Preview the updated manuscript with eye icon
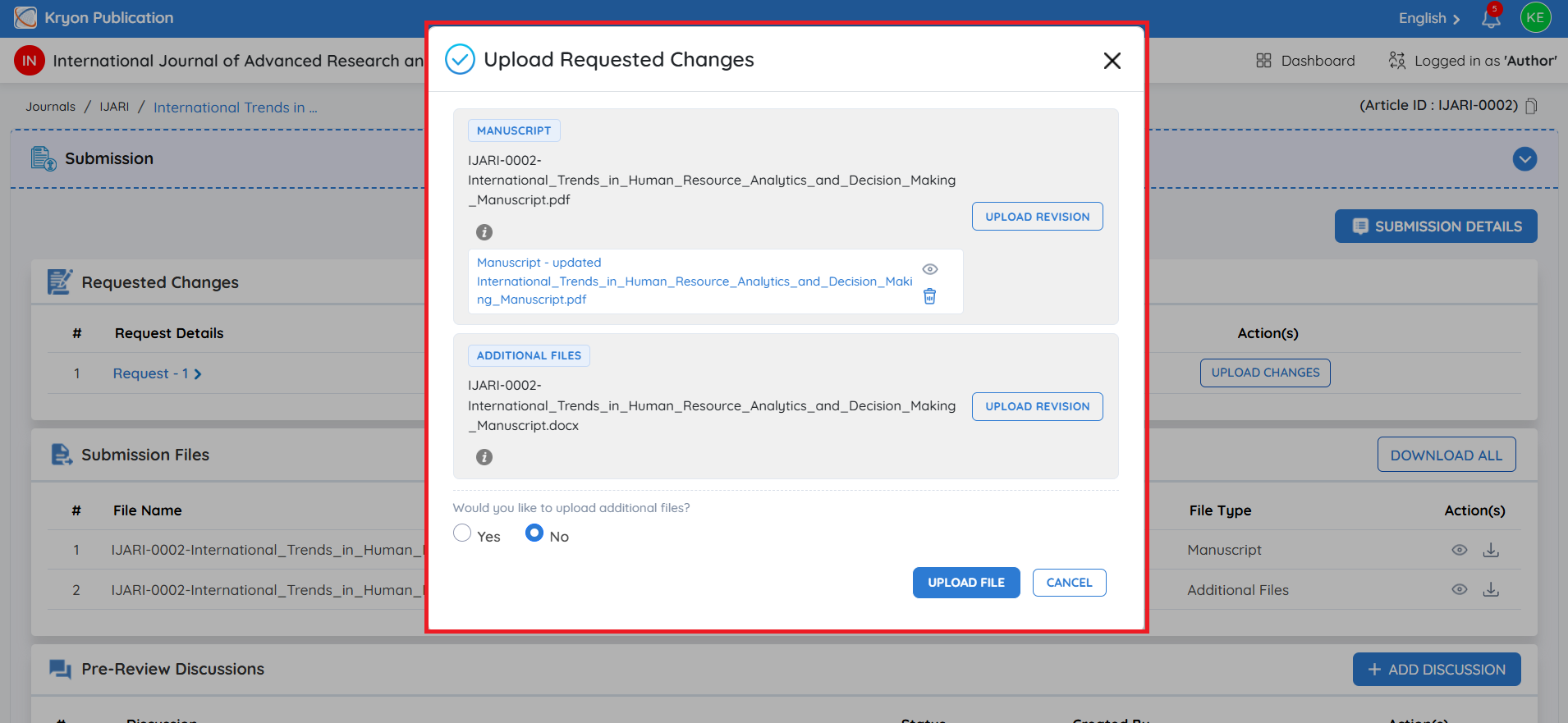 point(930,269)
